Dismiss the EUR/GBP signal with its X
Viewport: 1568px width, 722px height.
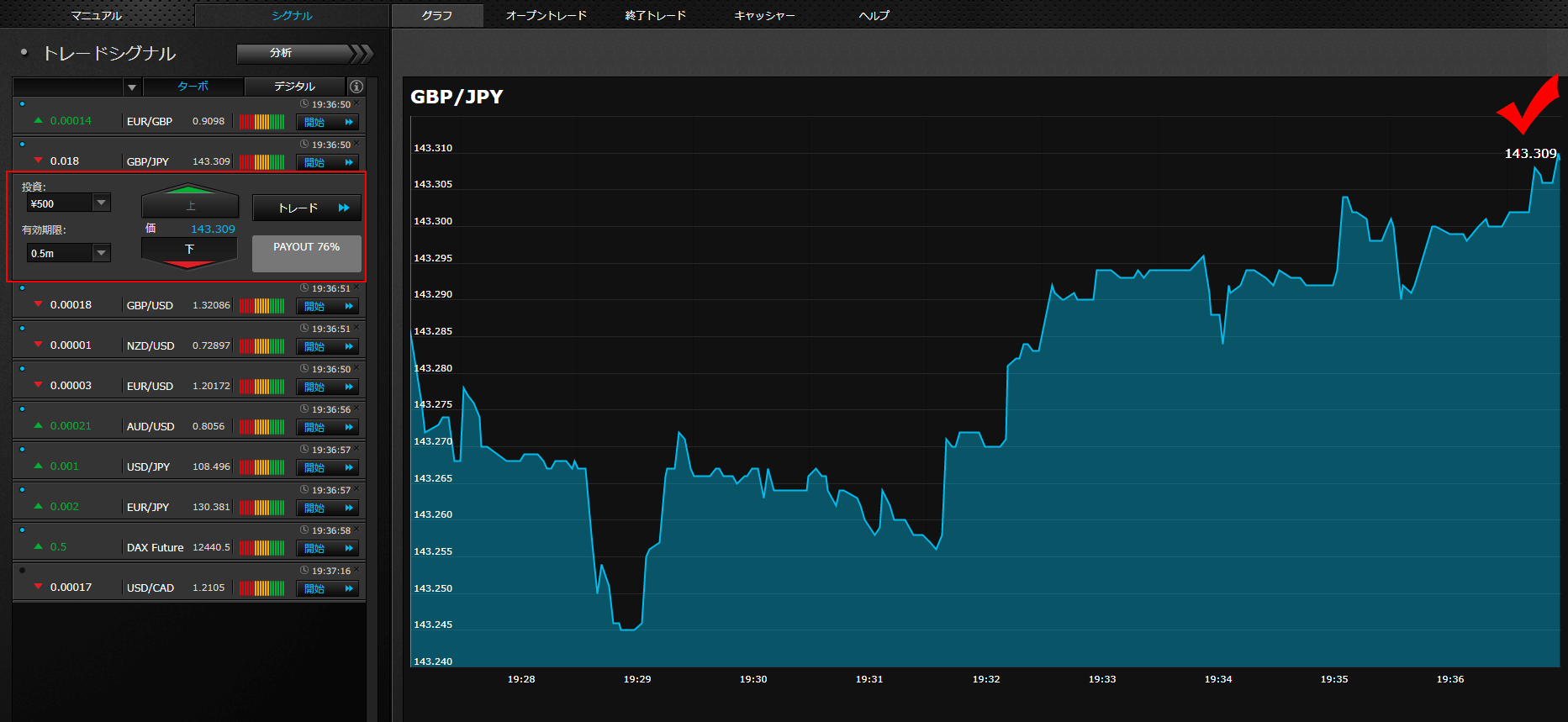(356, 103)
